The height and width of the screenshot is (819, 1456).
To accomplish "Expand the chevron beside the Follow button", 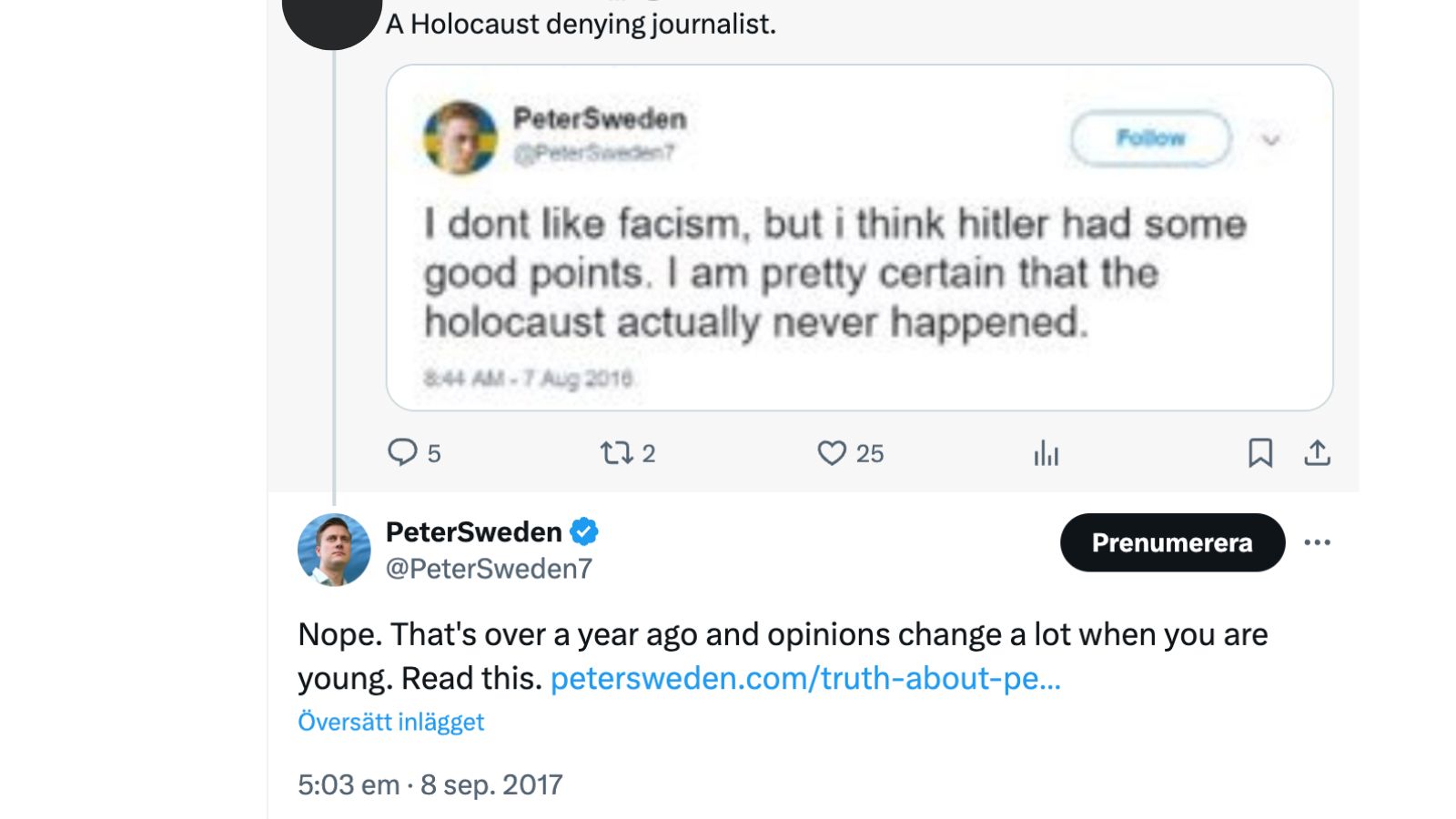I will coord(1272,139).
